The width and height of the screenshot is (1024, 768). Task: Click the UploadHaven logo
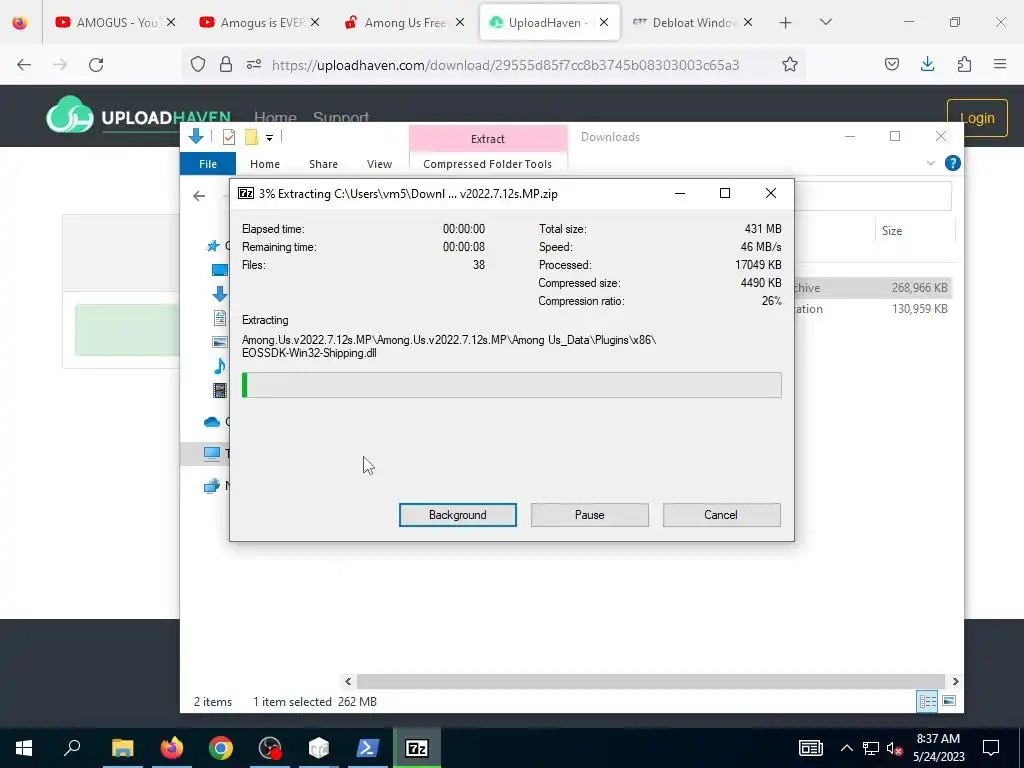(x=138, y=116)
